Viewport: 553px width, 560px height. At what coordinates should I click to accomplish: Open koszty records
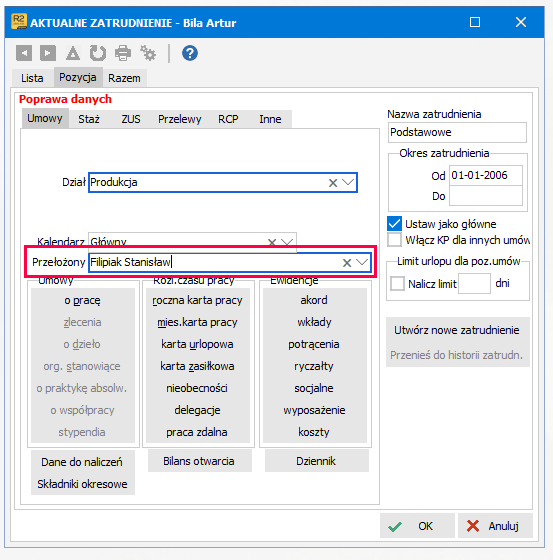tap(314, 432)
